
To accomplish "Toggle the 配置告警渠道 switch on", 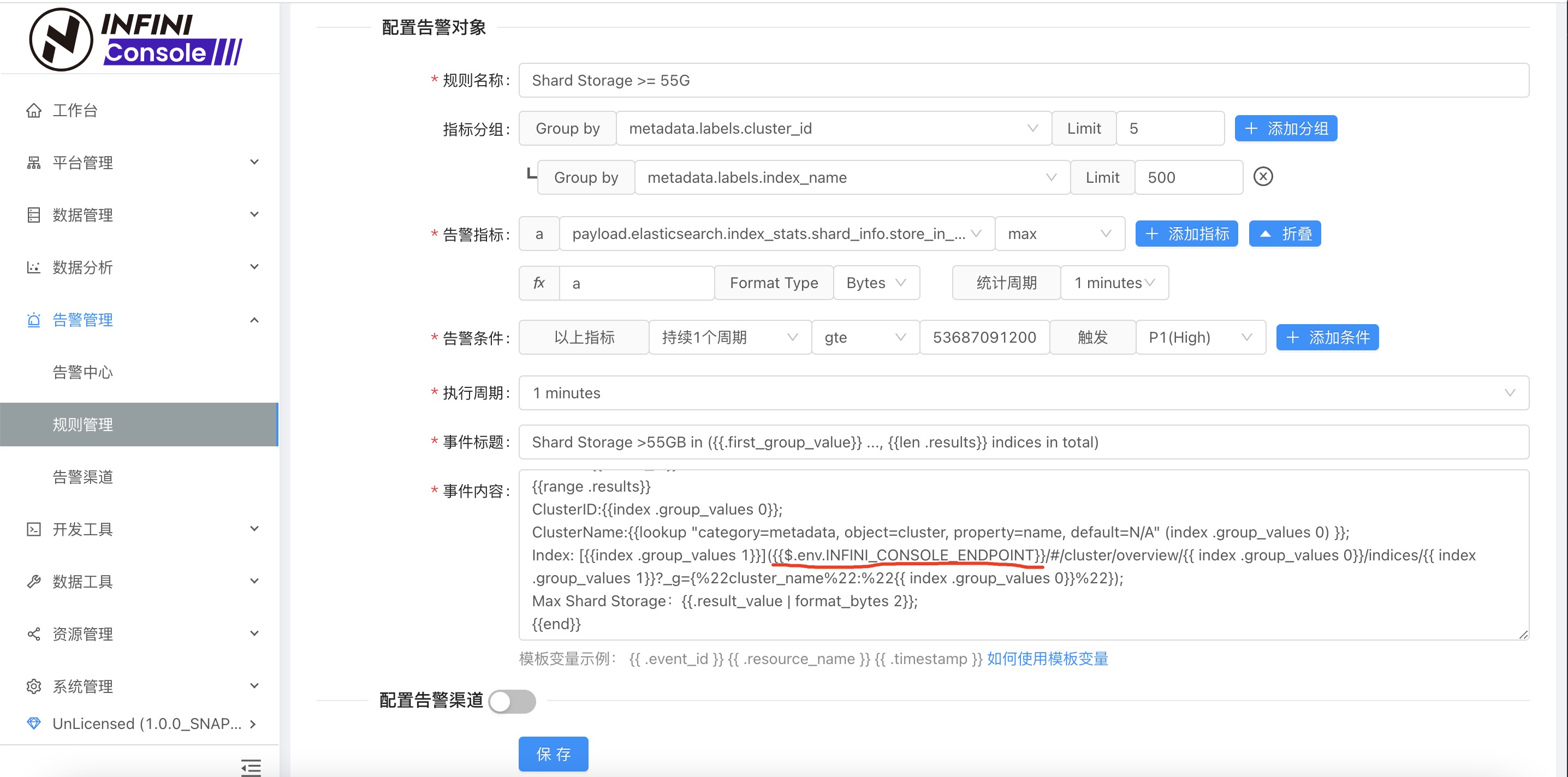I will point(512,701).
